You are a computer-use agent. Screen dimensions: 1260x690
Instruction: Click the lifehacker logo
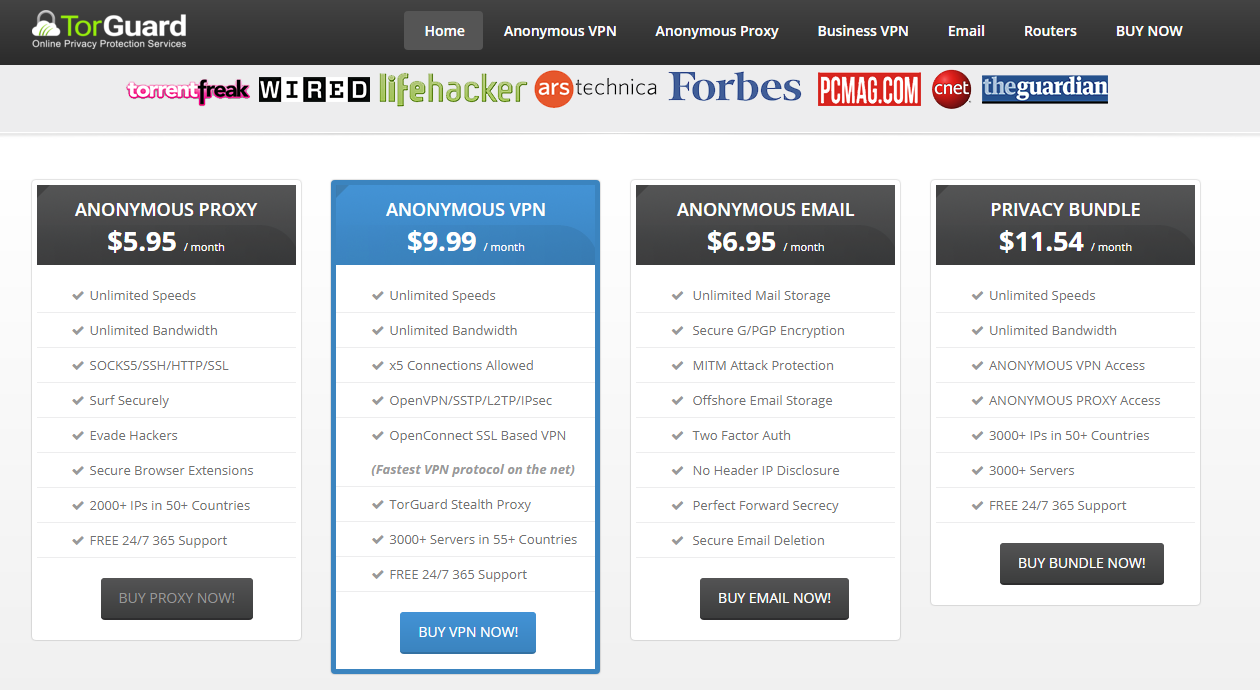(x=453, y=89)
